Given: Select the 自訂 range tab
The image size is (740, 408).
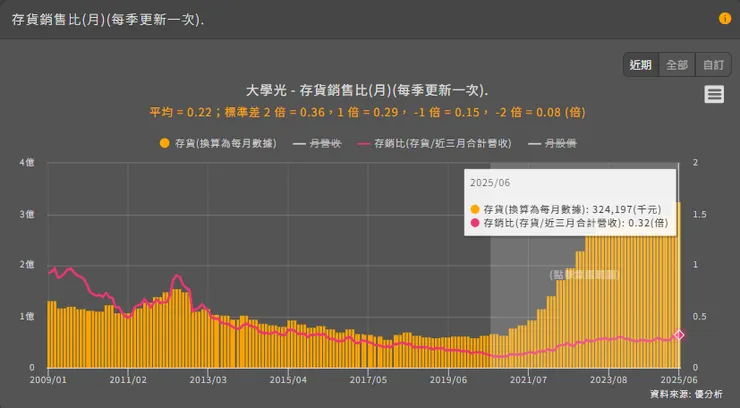Looking at the screenshot, I should (713, 65).
